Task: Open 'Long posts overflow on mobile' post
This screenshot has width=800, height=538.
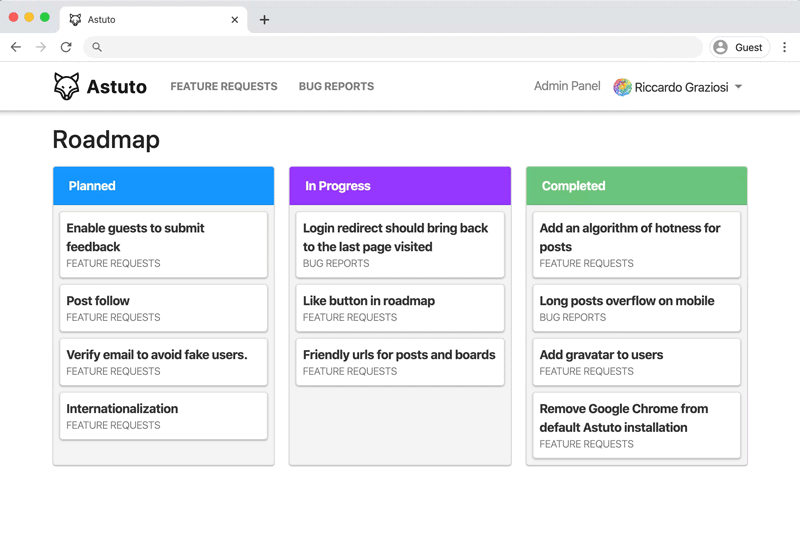Action: pyautogui.click(x=636, y=307)
